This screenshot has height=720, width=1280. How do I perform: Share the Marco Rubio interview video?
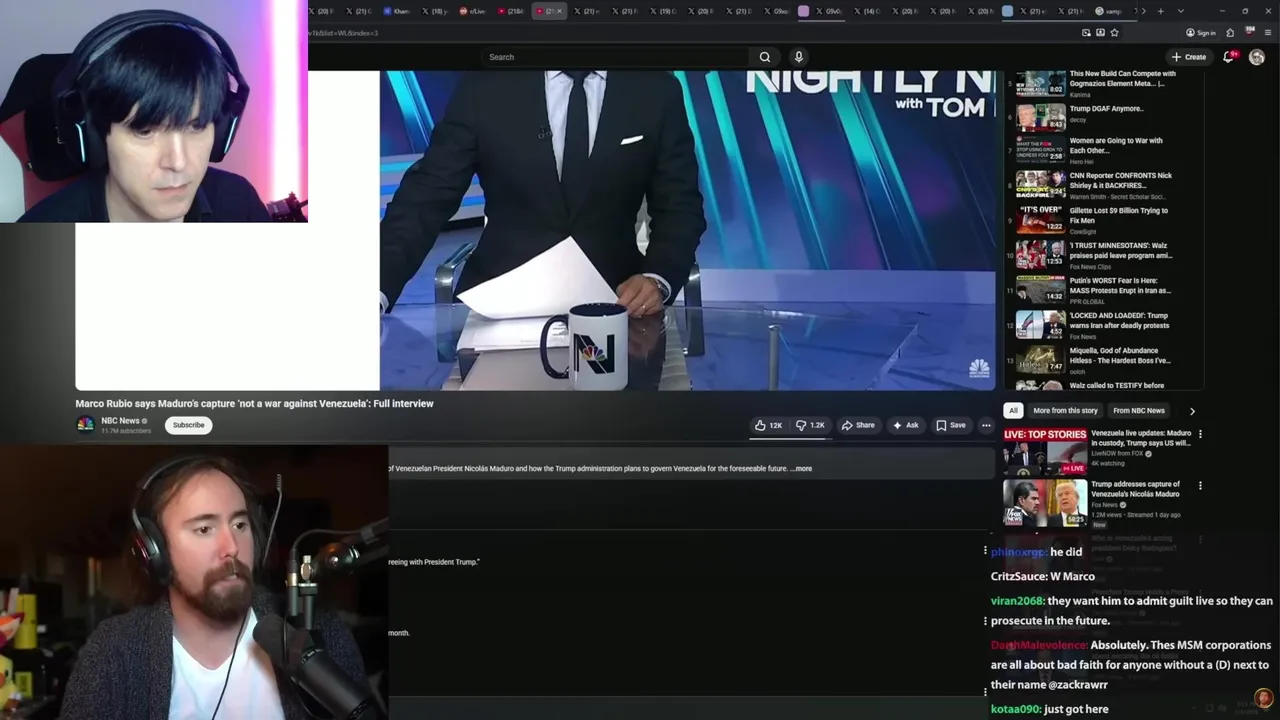point(858,425)
